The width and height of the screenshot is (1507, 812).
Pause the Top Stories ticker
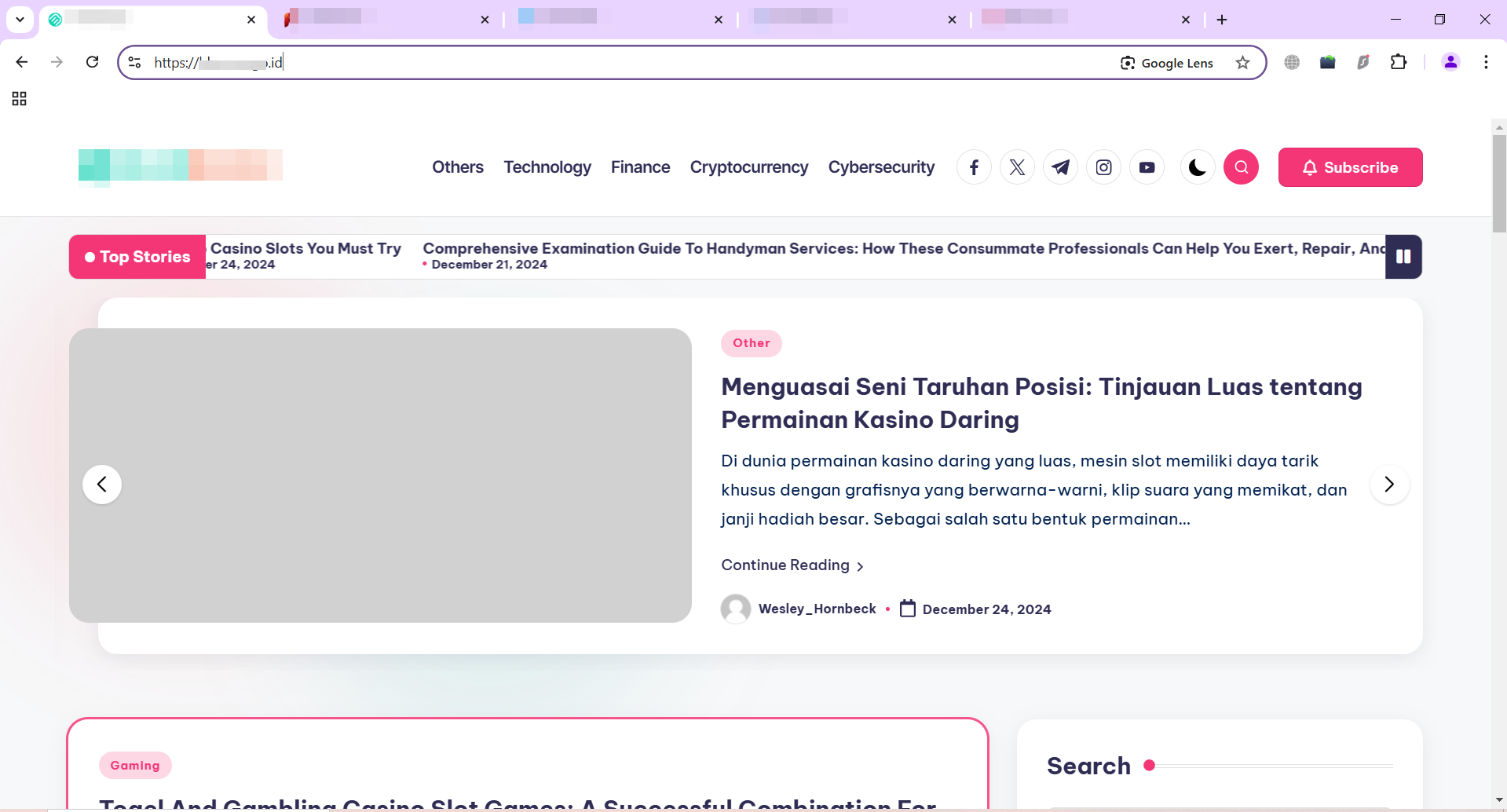click(1403, 257)
